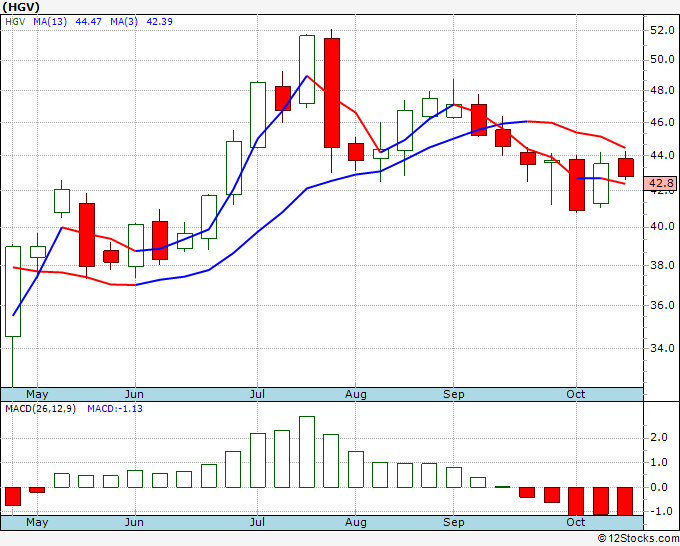Click the last red candle in October
This screenshot has height=546, width=680.
[x=626, y=167]
